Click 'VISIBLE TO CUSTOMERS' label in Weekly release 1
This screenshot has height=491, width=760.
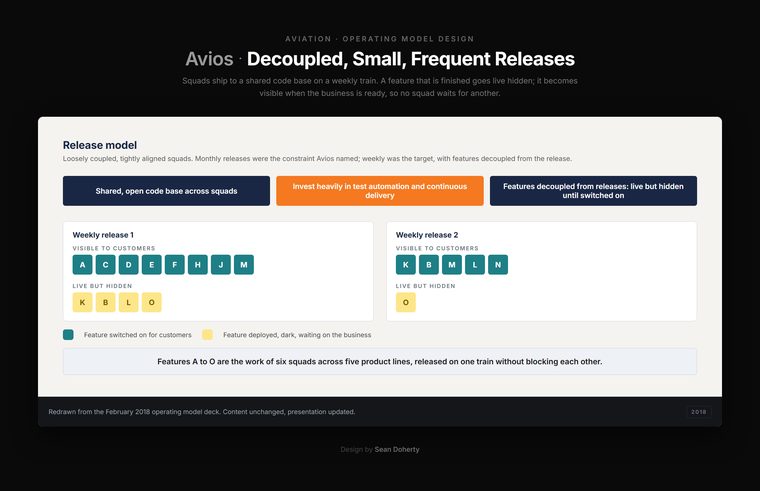tap(114, 248)
